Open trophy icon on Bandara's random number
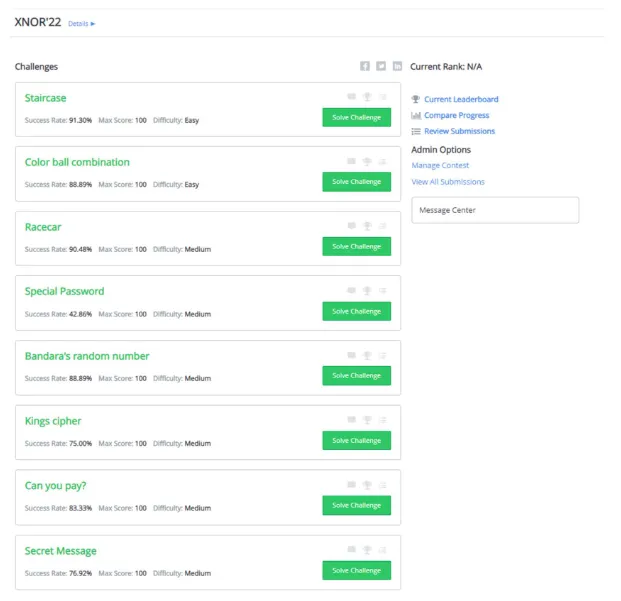 pos(367,355)
